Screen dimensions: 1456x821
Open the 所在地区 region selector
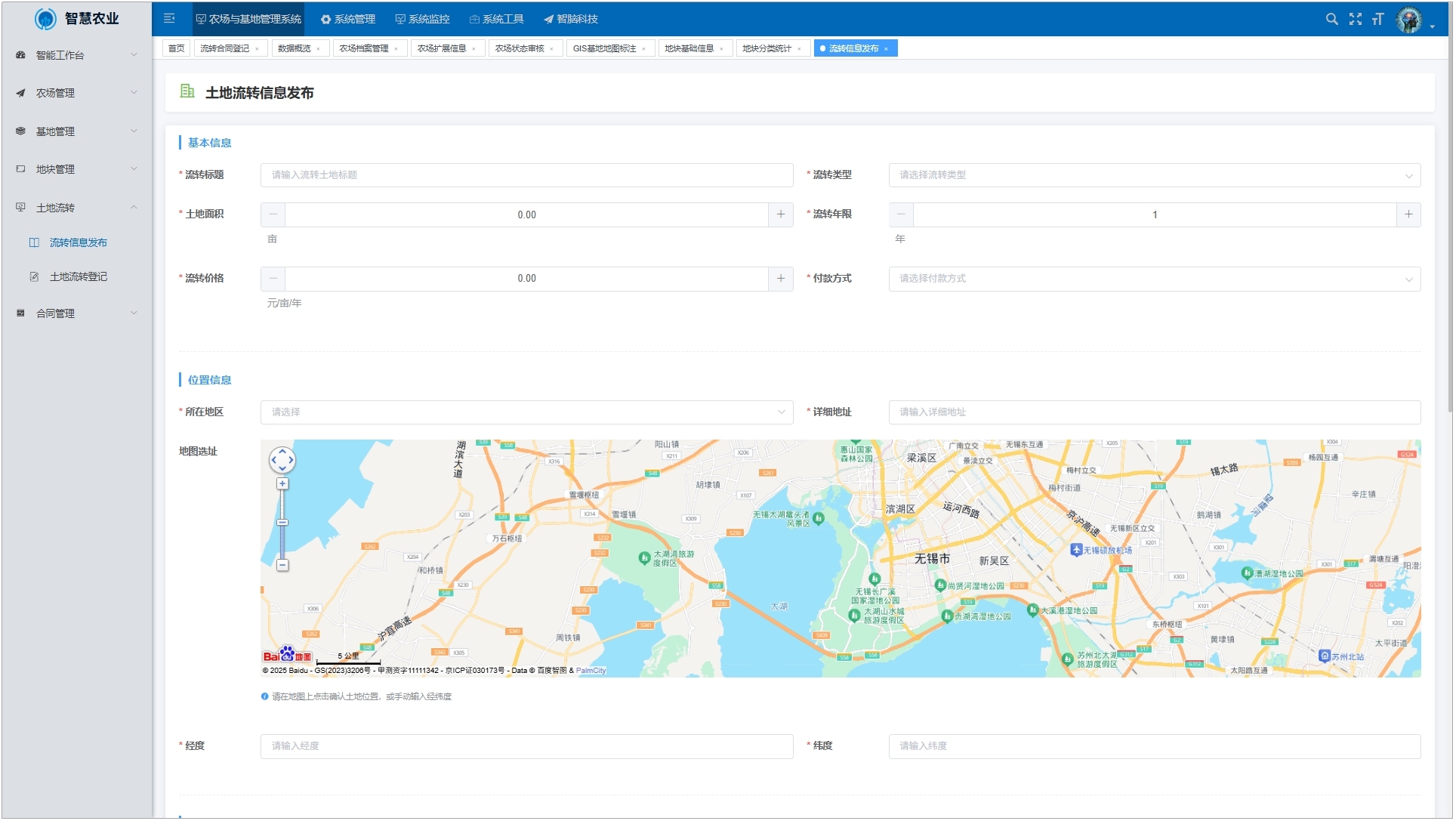click(526, 412)
